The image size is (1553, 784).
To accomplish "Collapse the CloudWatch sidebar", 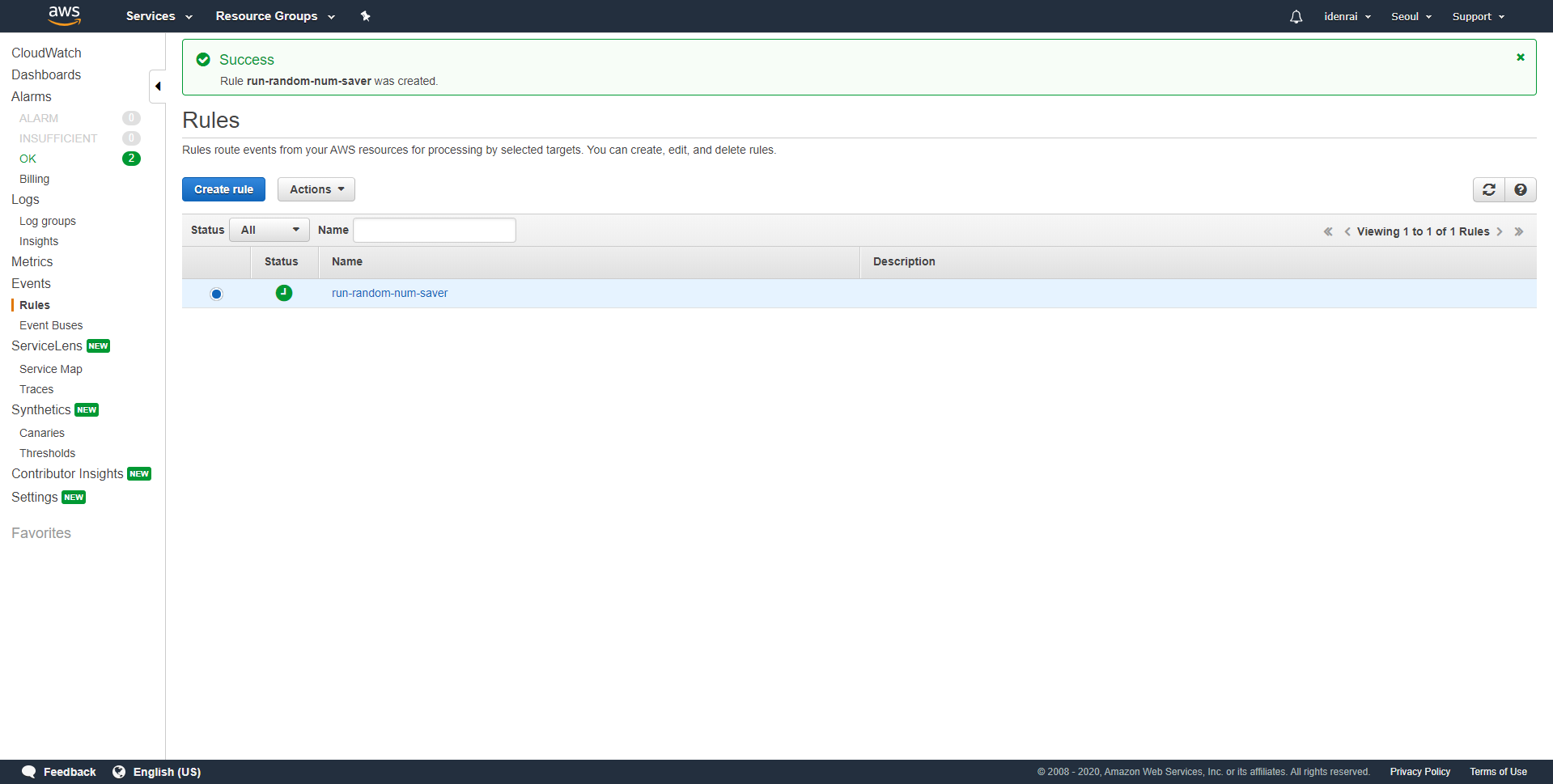I will click(159, 85).
